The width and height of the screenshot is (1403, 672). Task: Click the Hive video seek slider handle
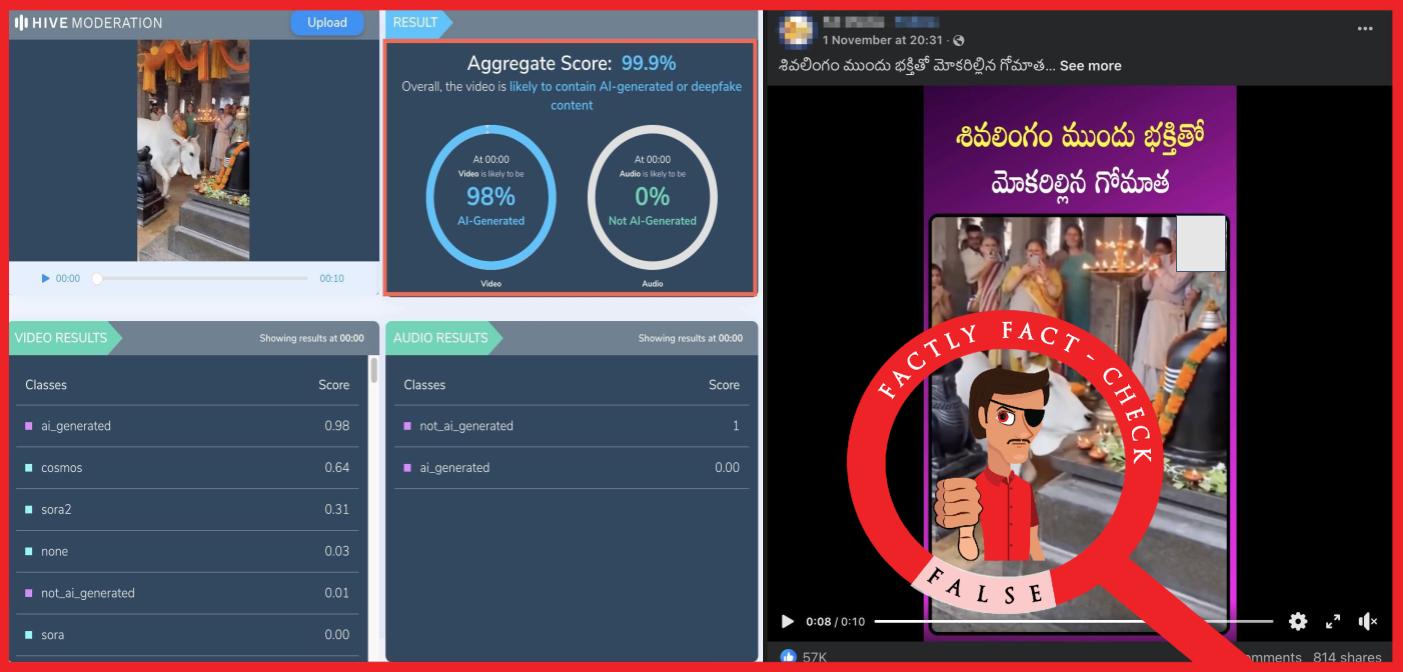click(x=97, y=279)
